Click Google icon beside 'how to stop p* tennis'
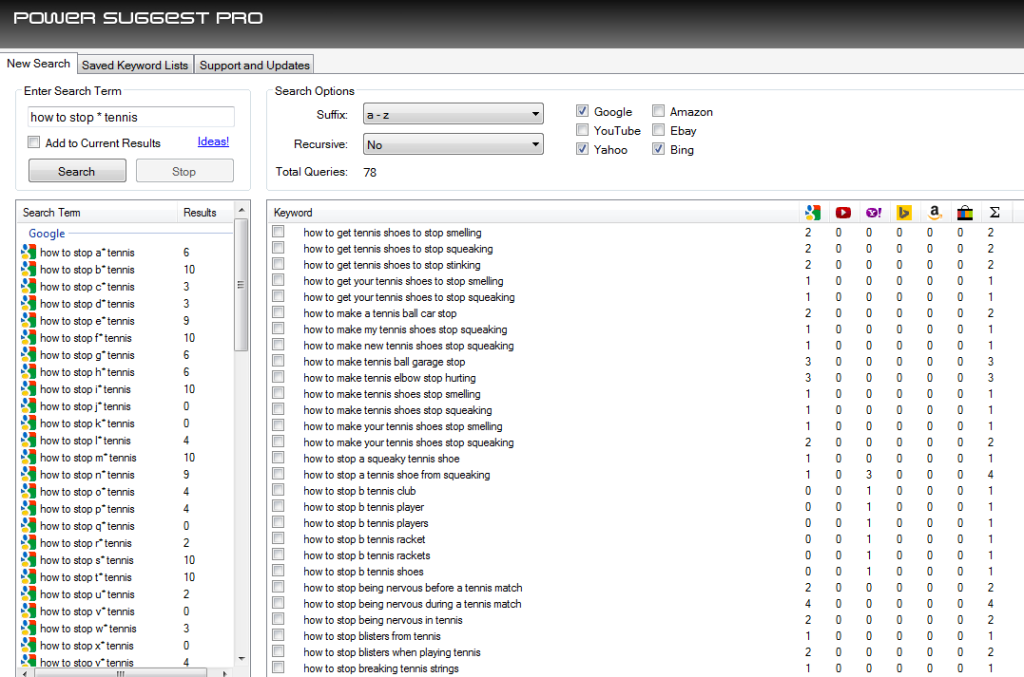This screenshot has width=1024, height=677. tap(29, 509)
